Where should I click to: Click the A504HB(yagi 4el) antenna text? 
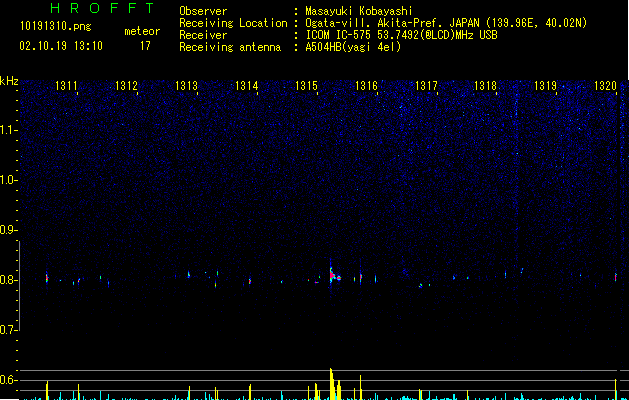click(x=353, y=47)
